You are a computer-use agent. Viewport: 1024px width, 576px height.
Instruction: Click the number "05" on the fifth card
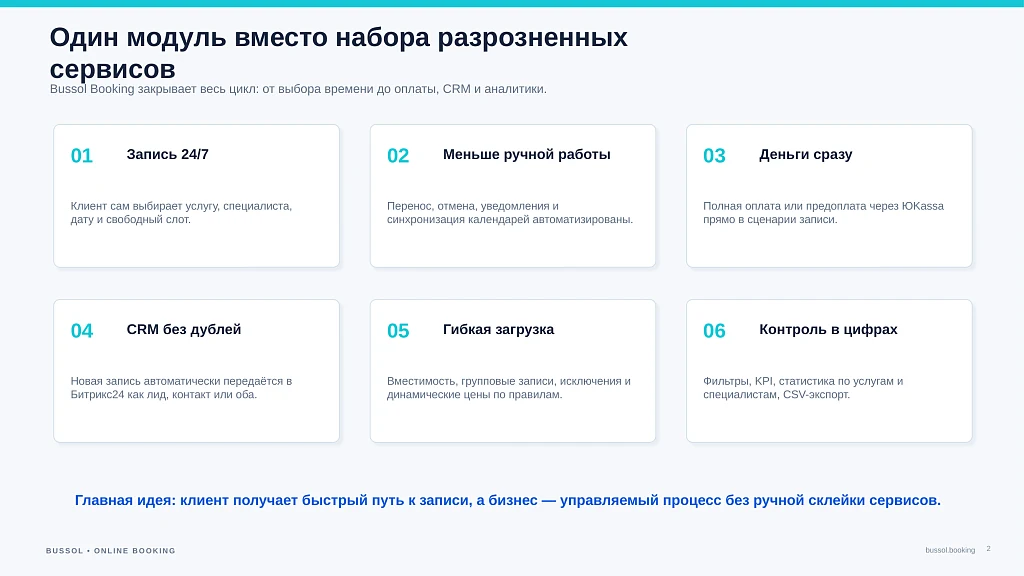coord(398,330)
